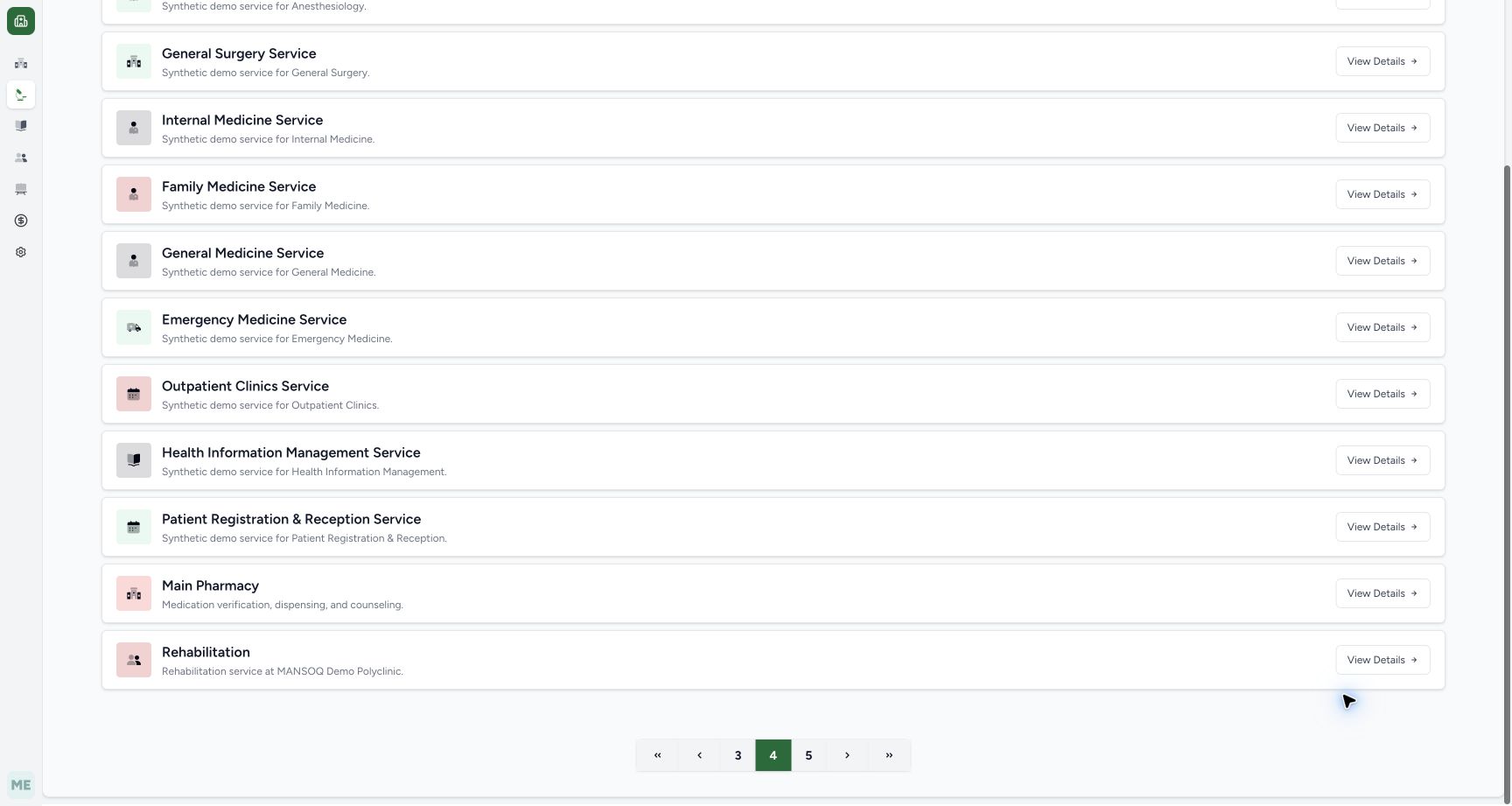Viewport: 1512px width, 806px height.
Task: View details of Outpatient Clinics Service
Action: [1382, 394]
